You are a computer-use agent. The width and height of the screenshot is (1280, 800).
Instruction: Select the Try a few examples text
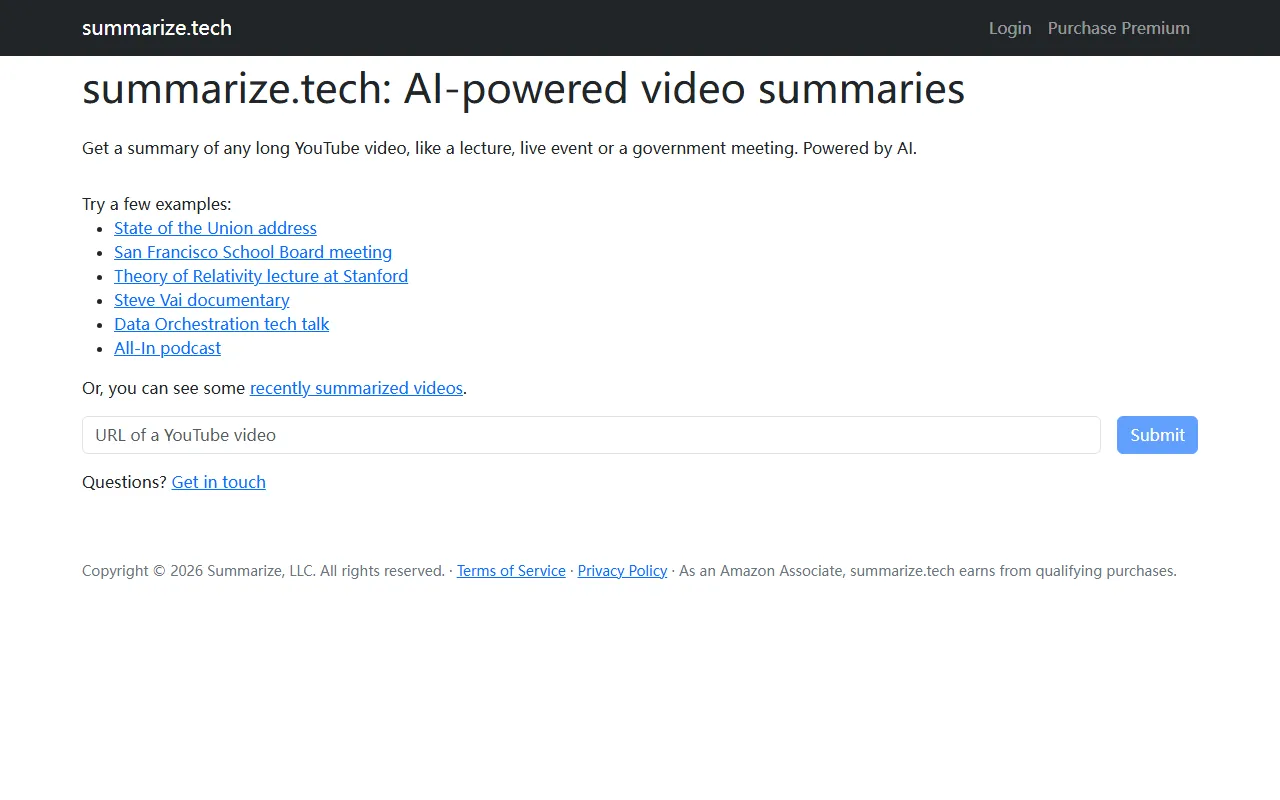point(156,204)
